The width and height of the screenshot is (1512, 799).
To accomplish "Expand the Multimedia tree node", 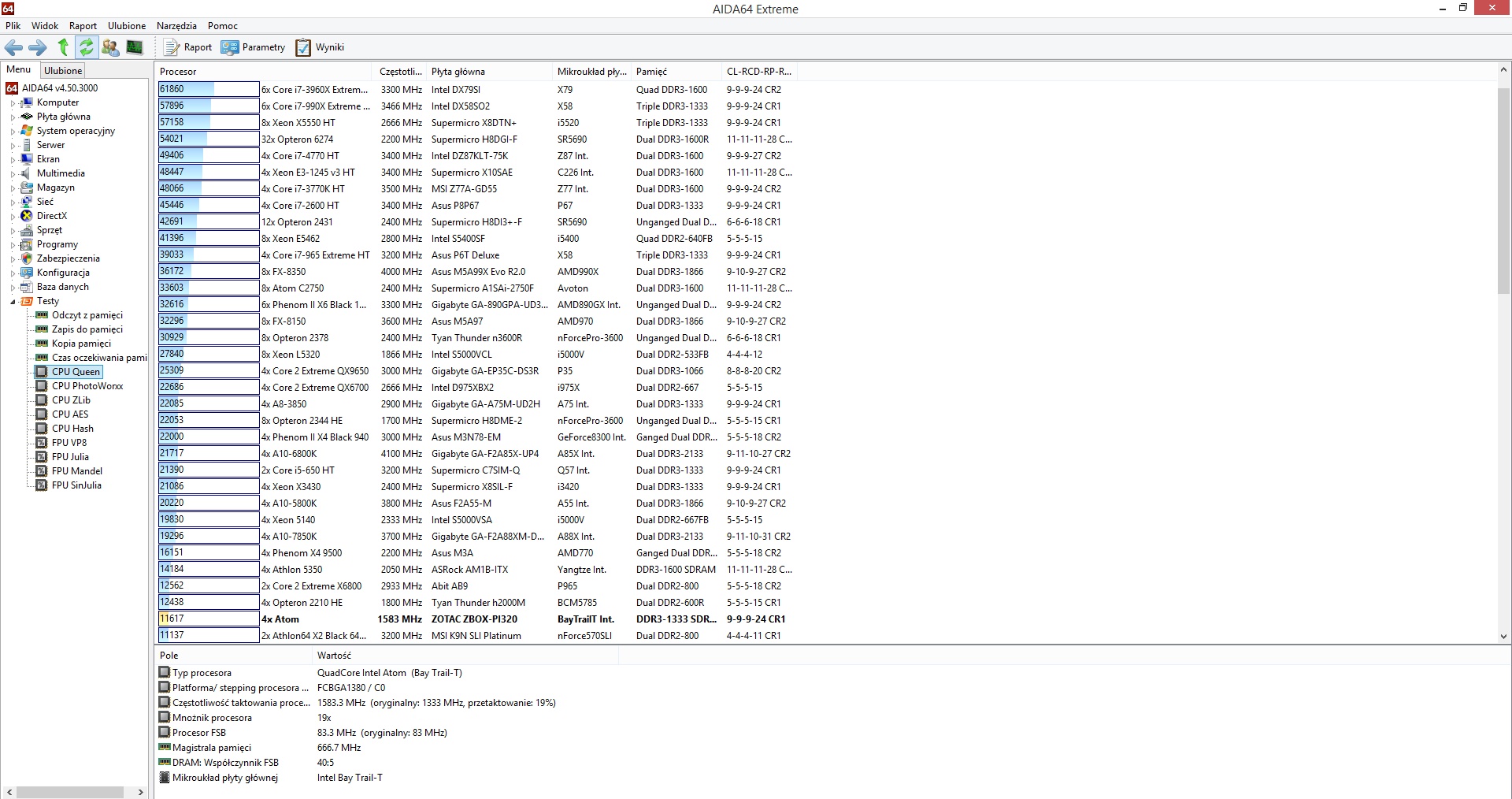I will point(13,173).
